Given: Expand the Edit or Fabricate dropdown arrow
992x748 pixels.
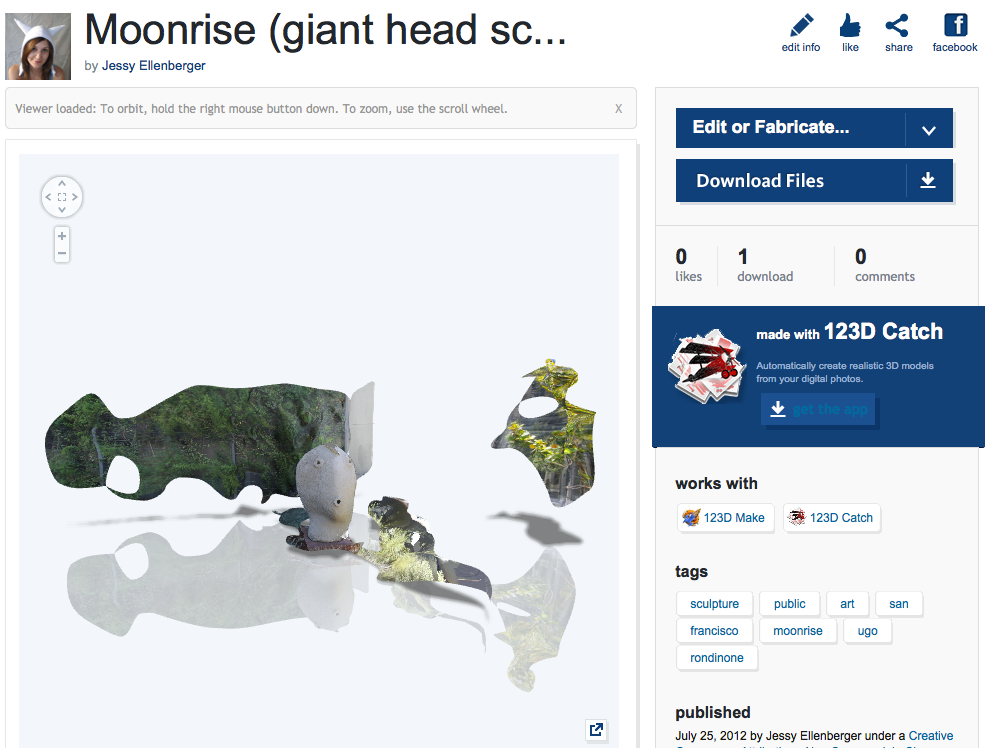Looking at the screenshot, I should pos(929,129).
